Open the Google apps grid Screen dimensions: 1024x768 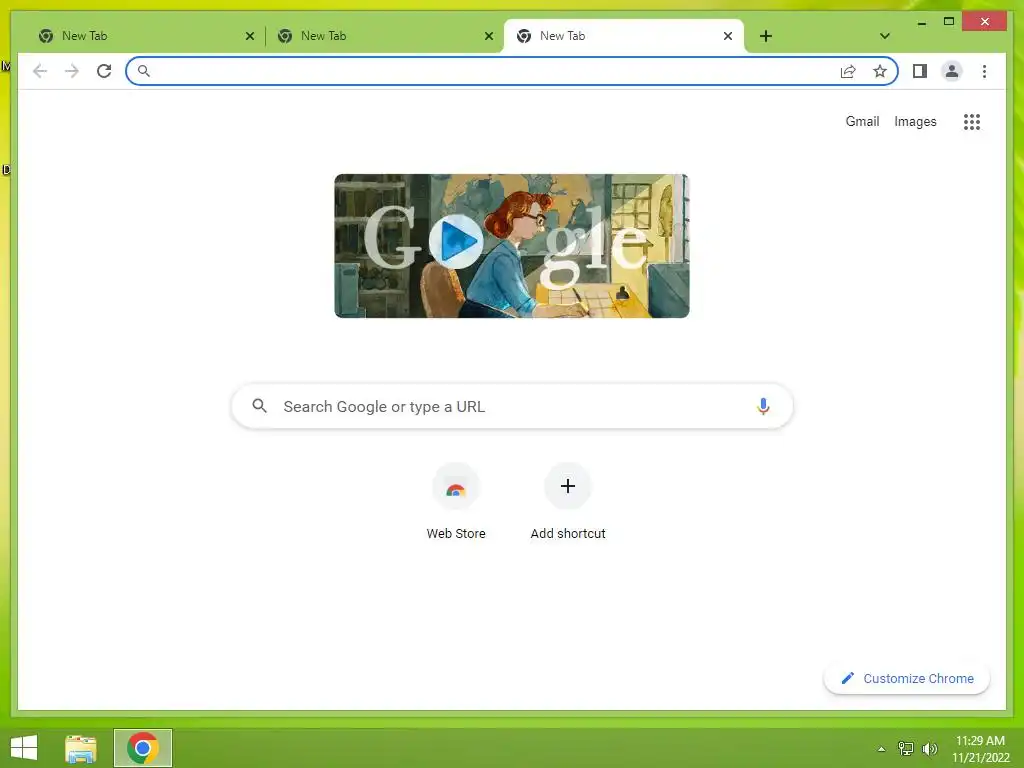972,122
